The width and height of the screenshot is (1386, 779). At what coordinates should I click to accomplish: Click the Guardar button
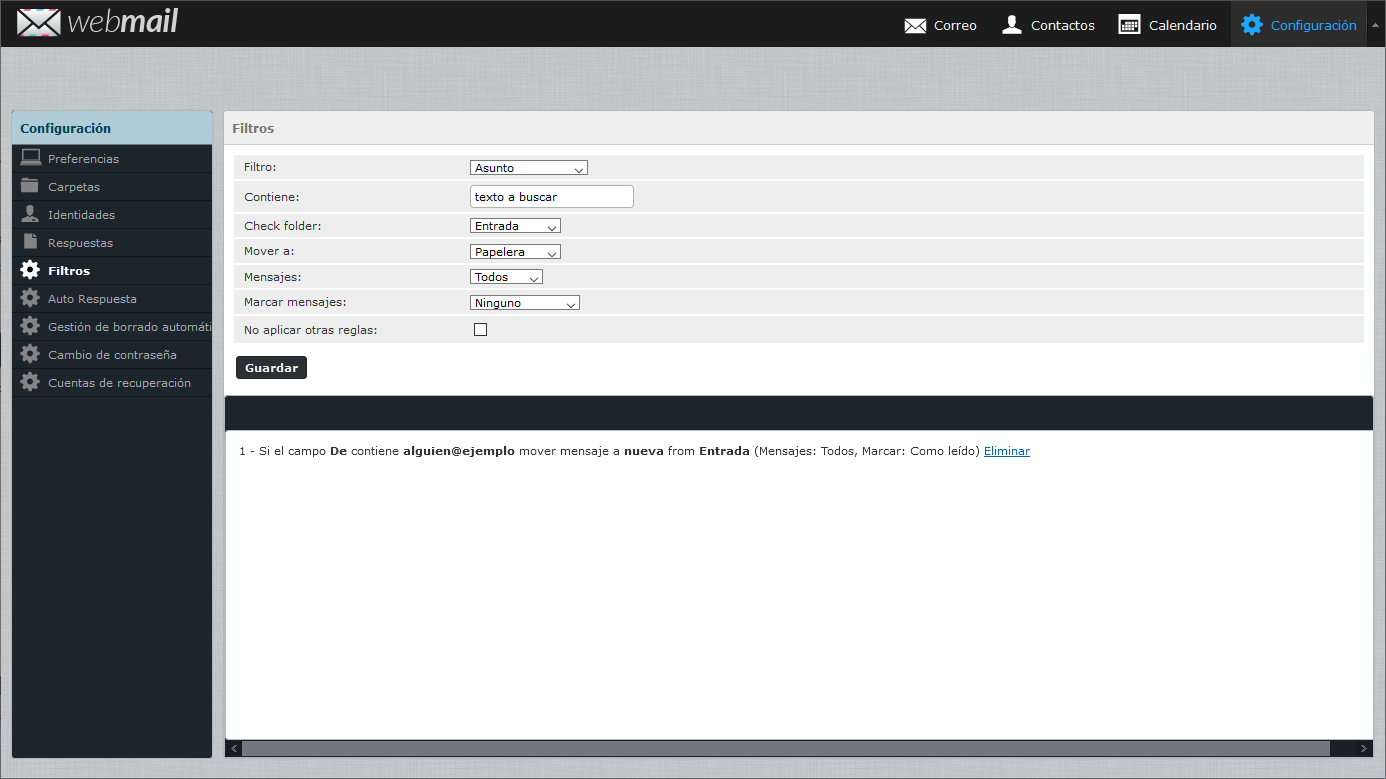pos(272,368)
